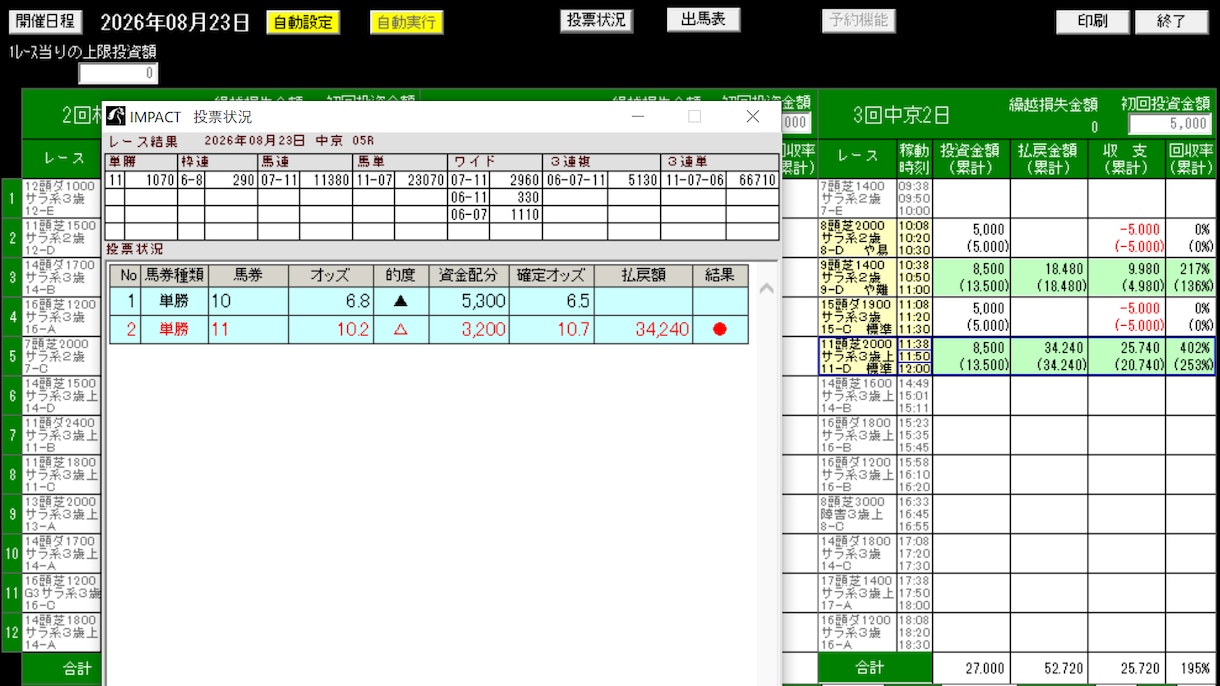Click the △ mark in row 2
The image size is (1220, 686).
401,329
